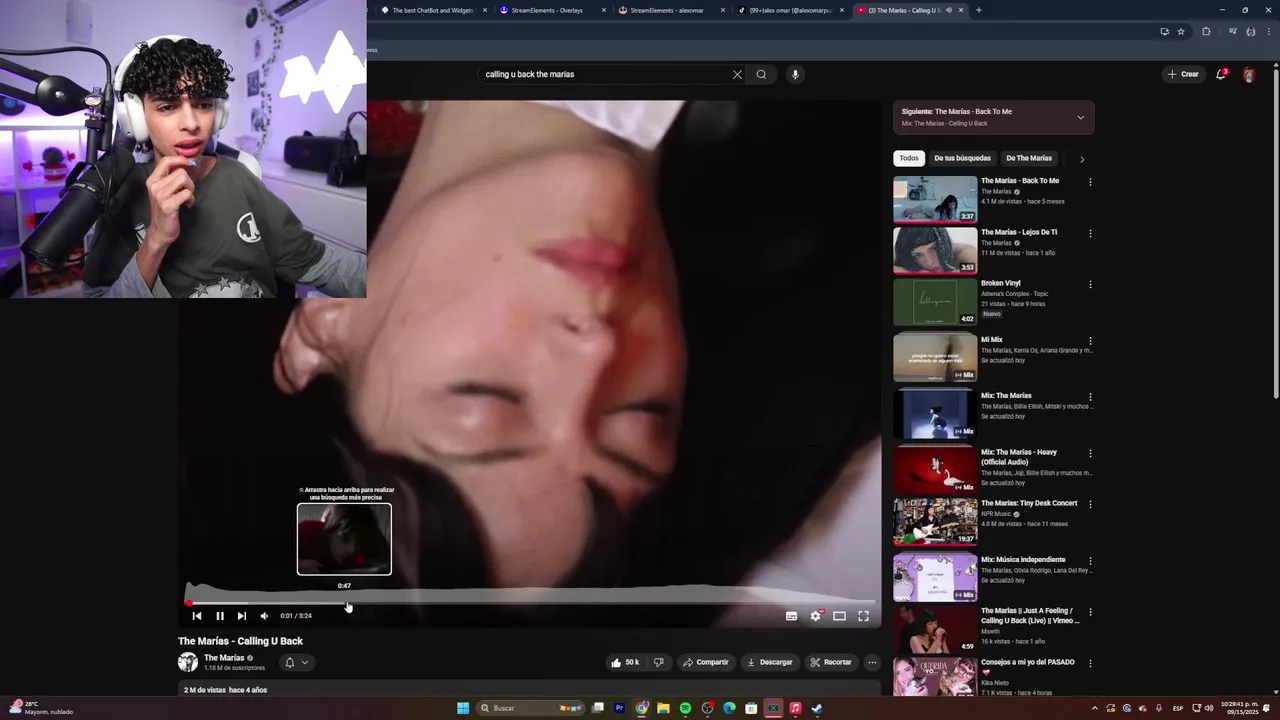Open Premiere Pro from the taskbar

[619, 708]
